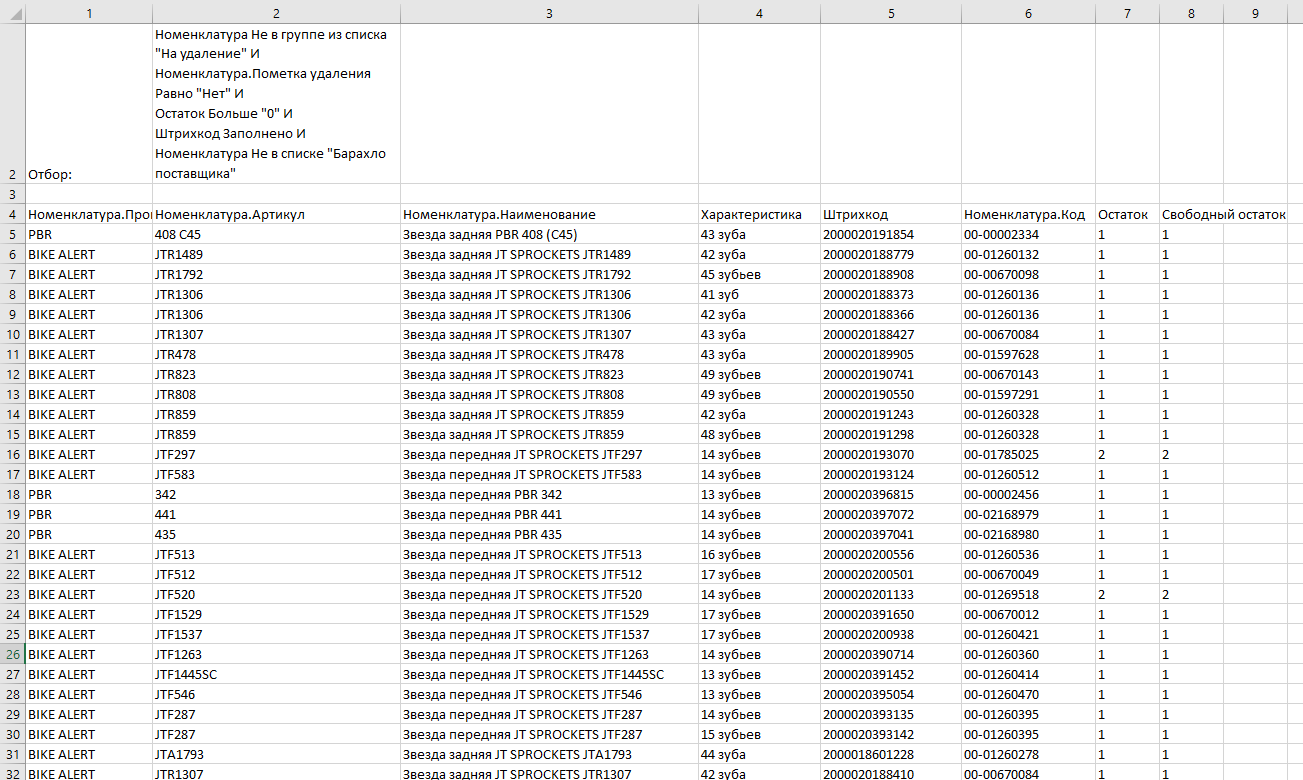The height and width of the screenshot is (780, 1303).
Task: Select cell 'Звезда задняя JT SPROCKETS JTA1793'
Action: 549,755
